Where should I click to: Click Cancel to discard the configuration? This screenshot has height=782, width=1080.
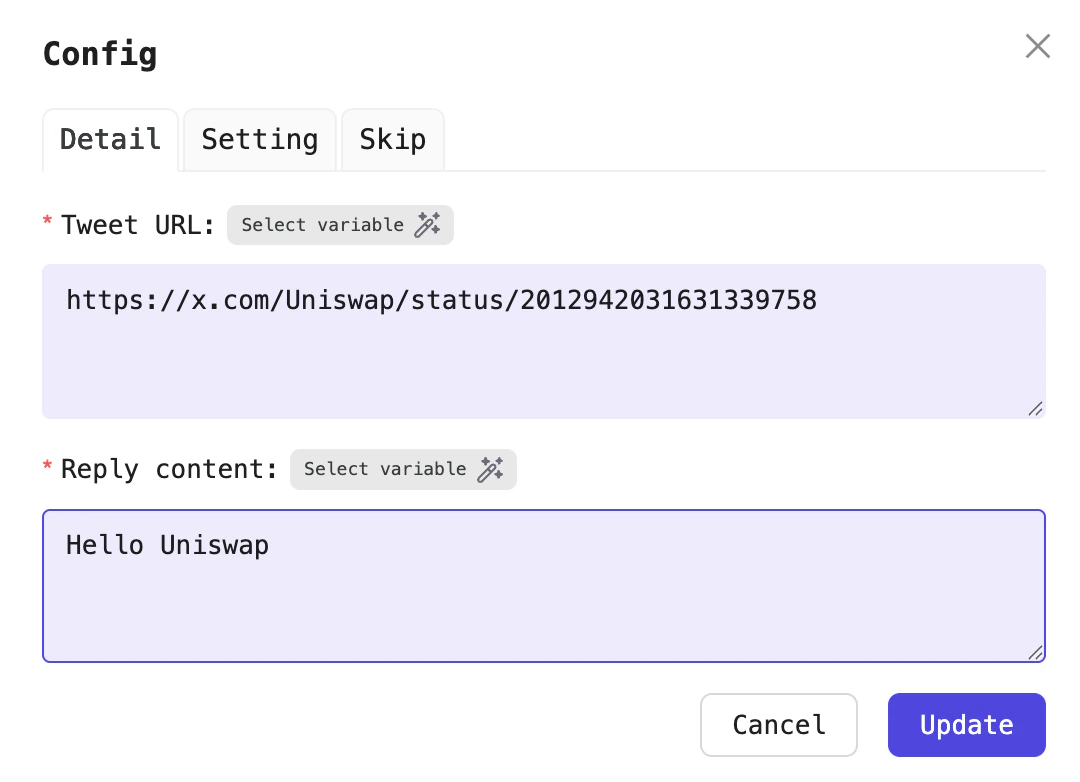tap(778, 724)
